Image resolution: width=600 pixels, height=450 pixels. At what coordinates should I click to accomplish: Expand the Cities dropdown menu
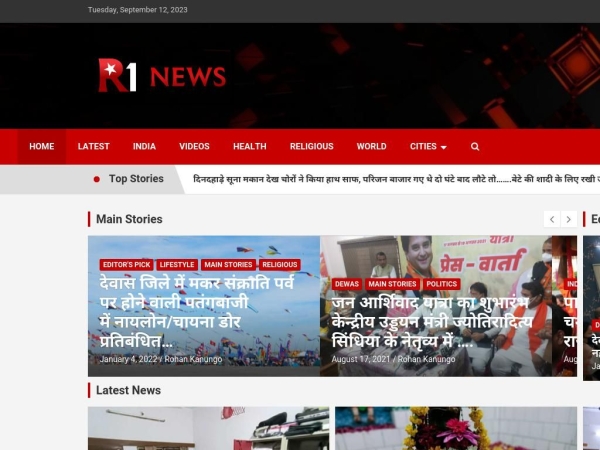pyautogui.click(x=428, y=146)
